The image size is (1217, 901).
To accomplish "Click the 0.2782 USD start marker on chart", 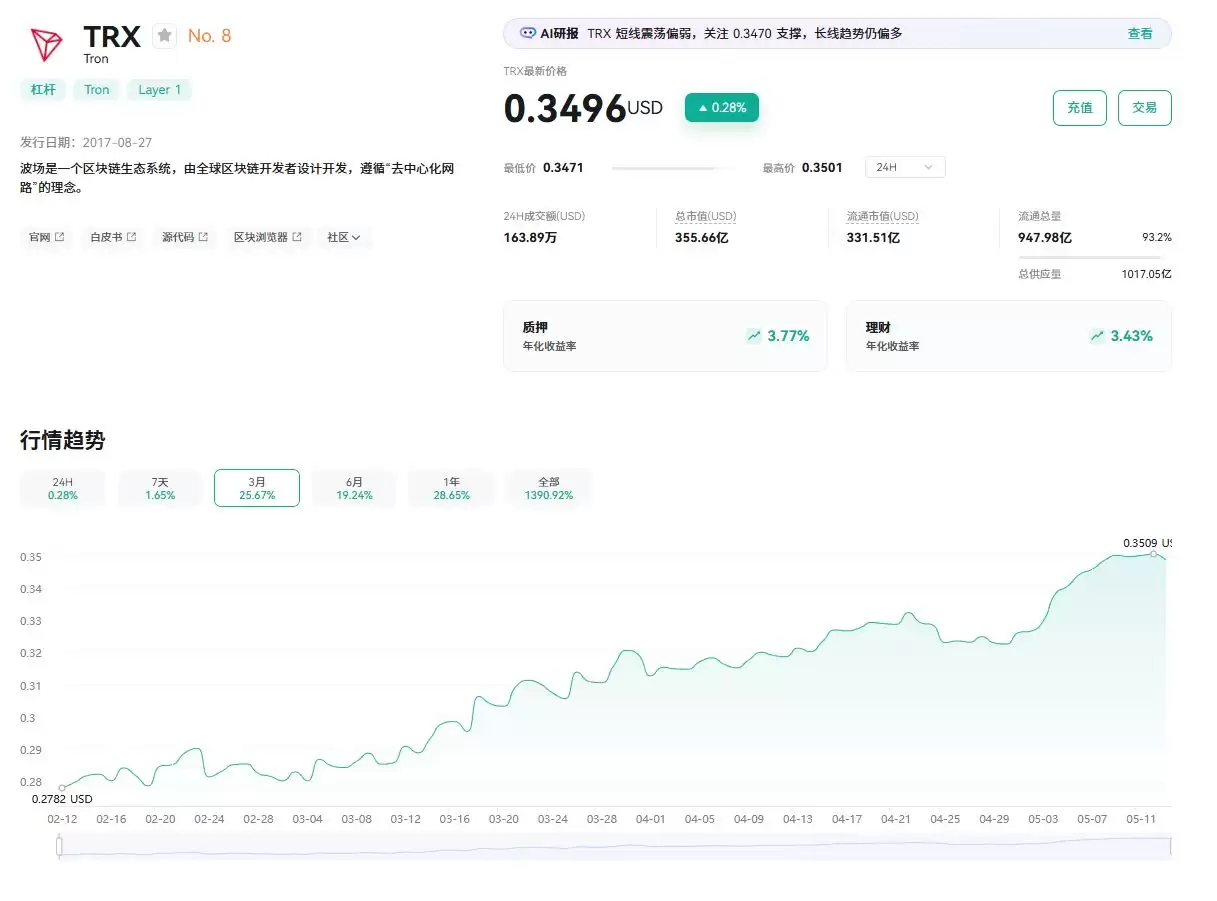I will pyautogui.click(x=62, y=788).
